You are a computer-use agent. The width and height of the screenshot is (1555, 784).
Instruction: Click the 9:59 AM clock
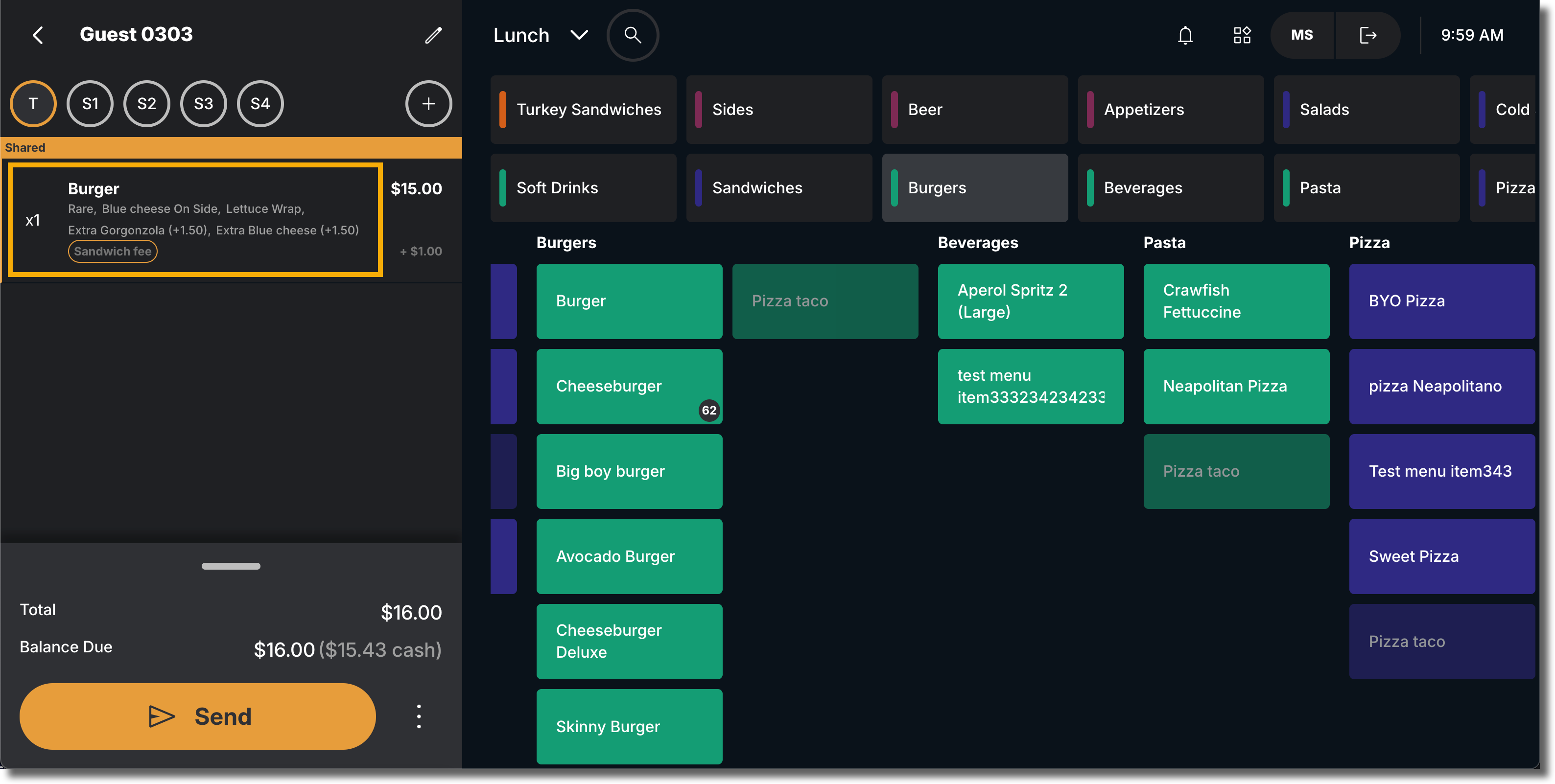coord(1472,35)
